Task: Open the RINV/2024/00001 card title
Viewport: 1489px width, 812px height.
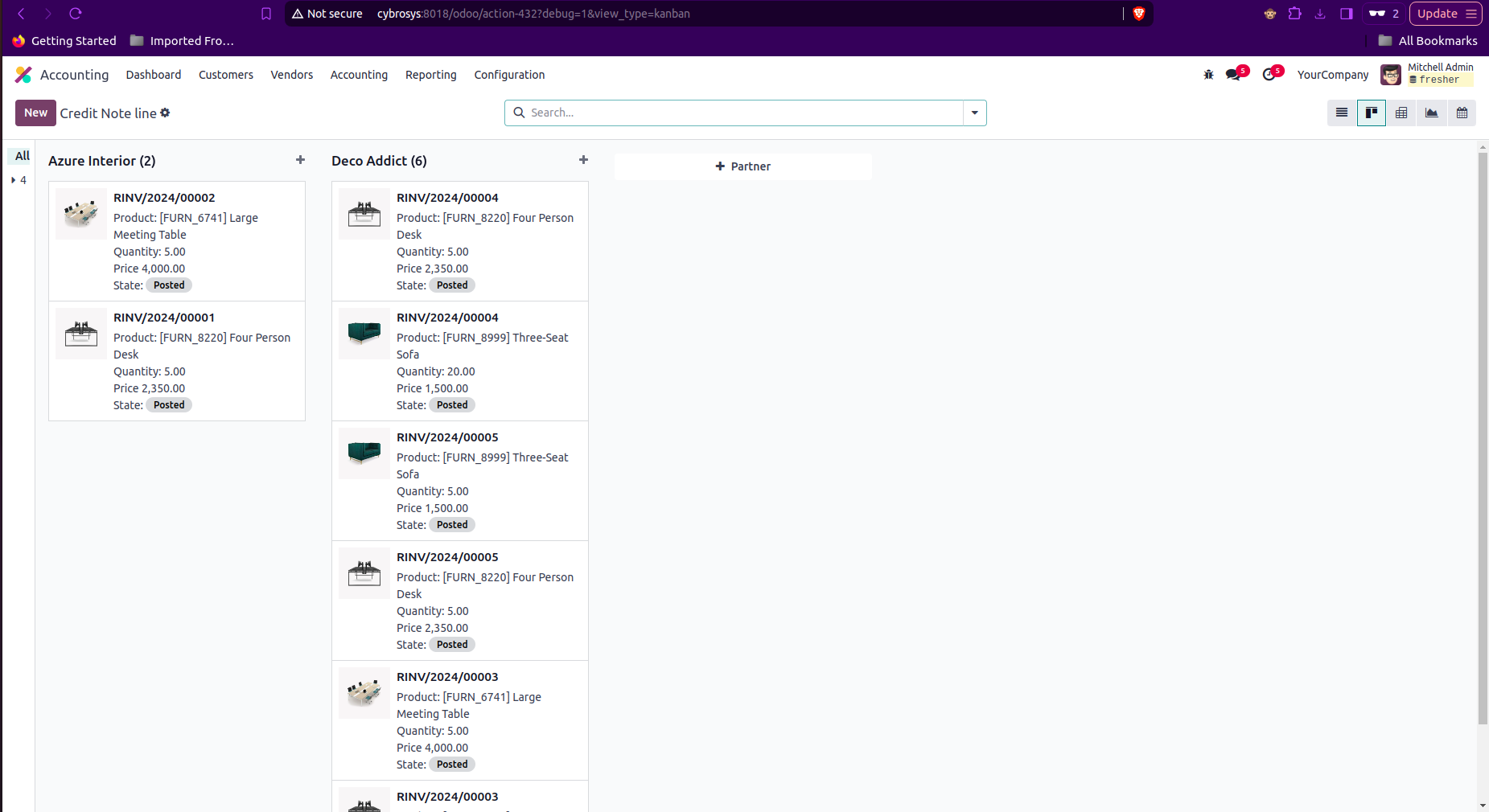Action: pos(164,318)
